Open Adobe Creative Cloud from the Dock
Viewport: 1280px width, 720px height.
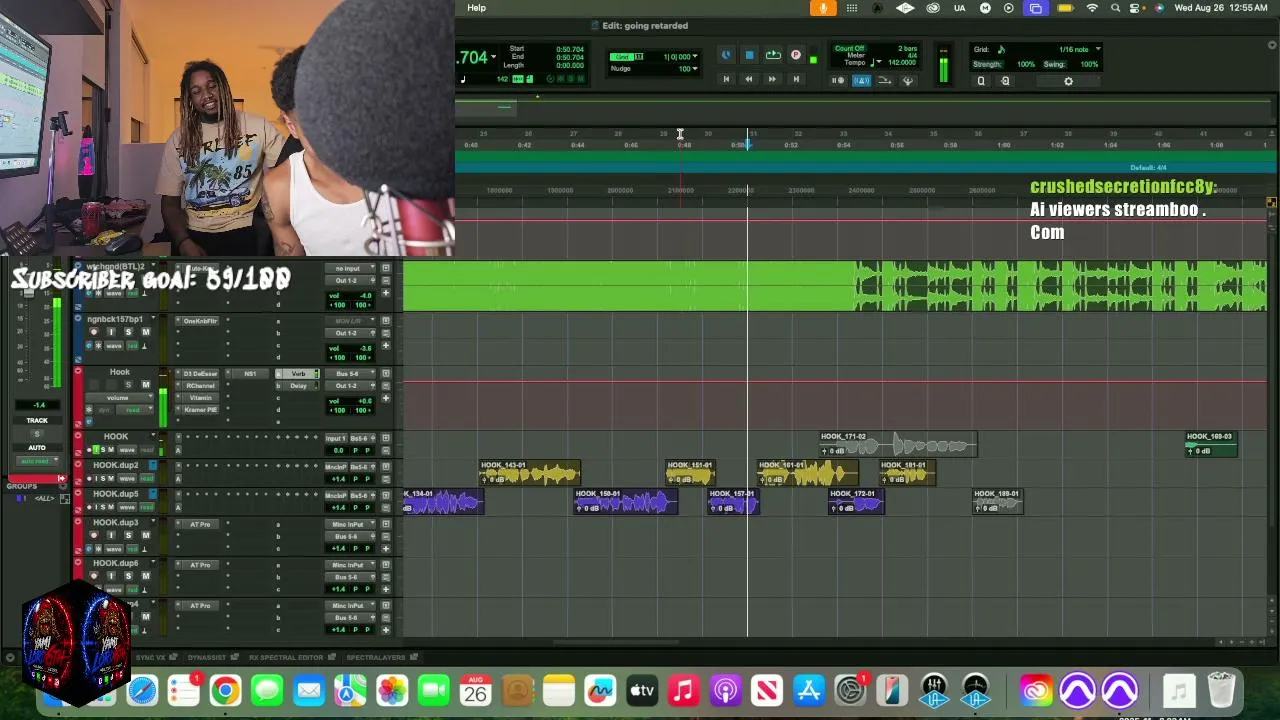pyautogui.click(x=1036, y=690)
